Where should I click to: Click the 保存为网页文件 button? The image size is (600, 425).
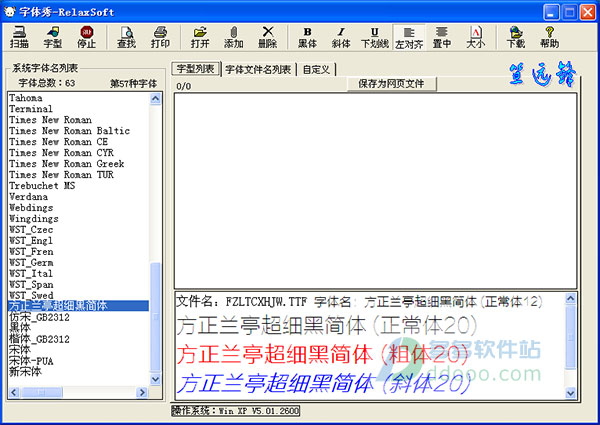391,84
